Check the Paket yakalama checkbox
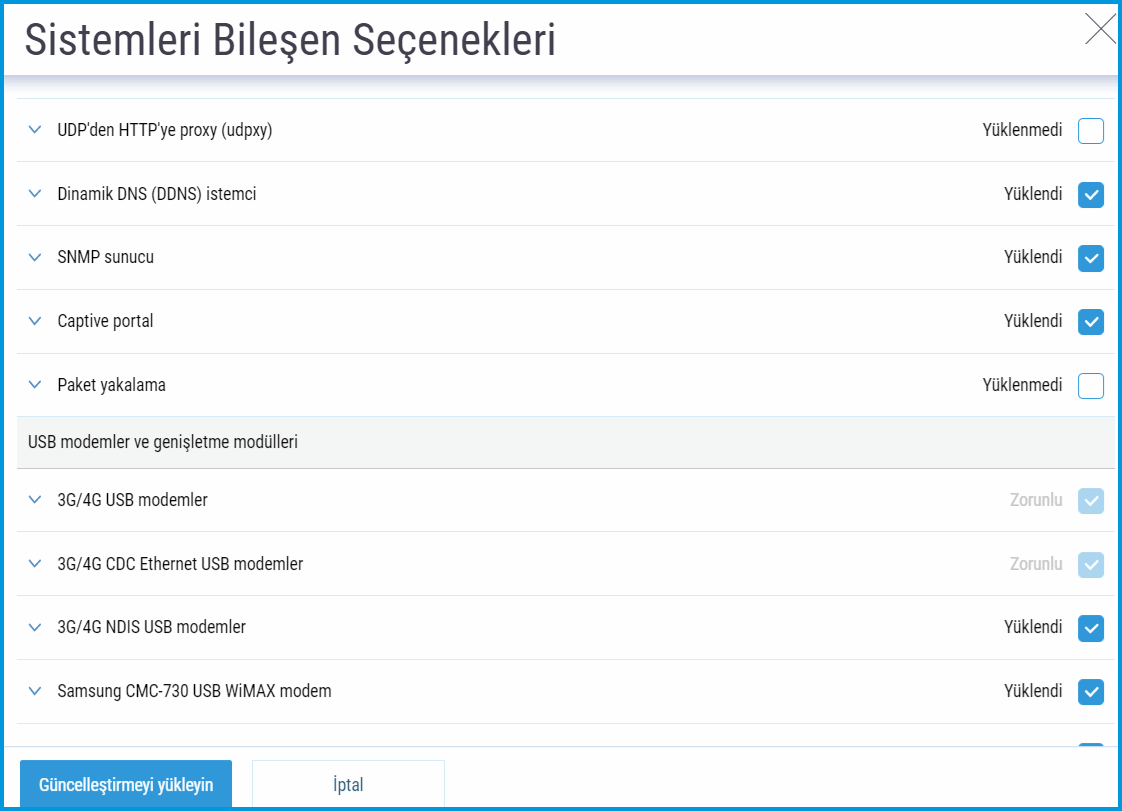Image resolution: width=1122 pixels, height=811 pixels. point(1090,386)
